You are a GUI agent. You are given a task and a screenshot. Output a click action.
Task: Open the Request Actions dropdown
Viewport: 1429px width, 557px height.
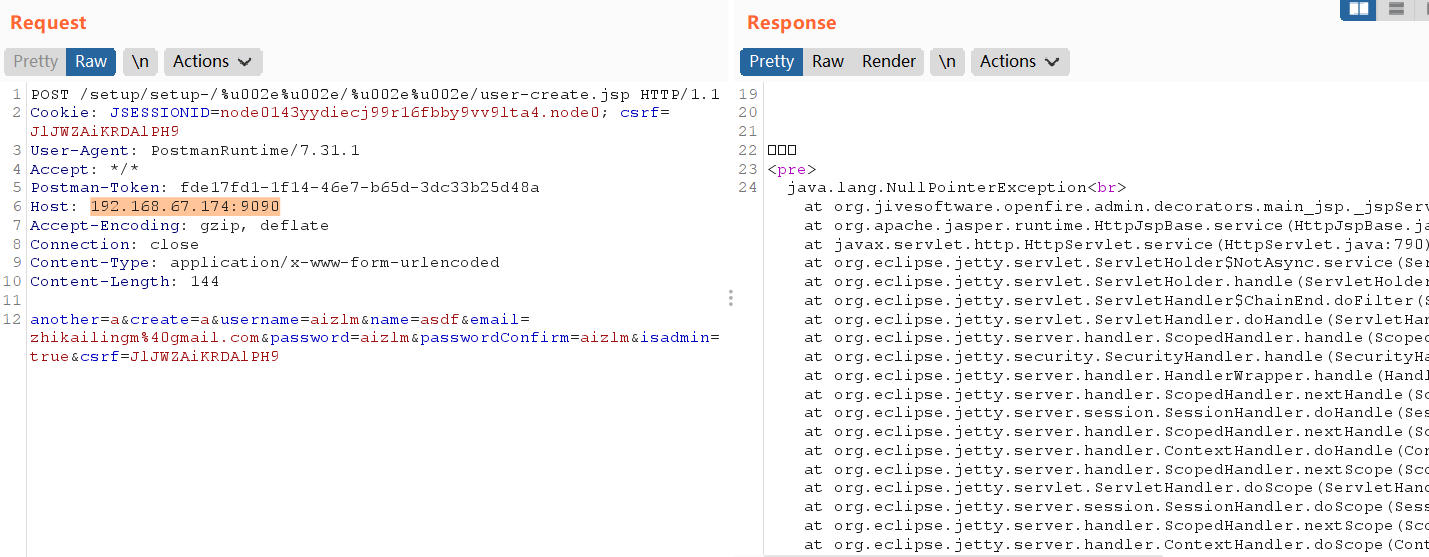(212, 62)
